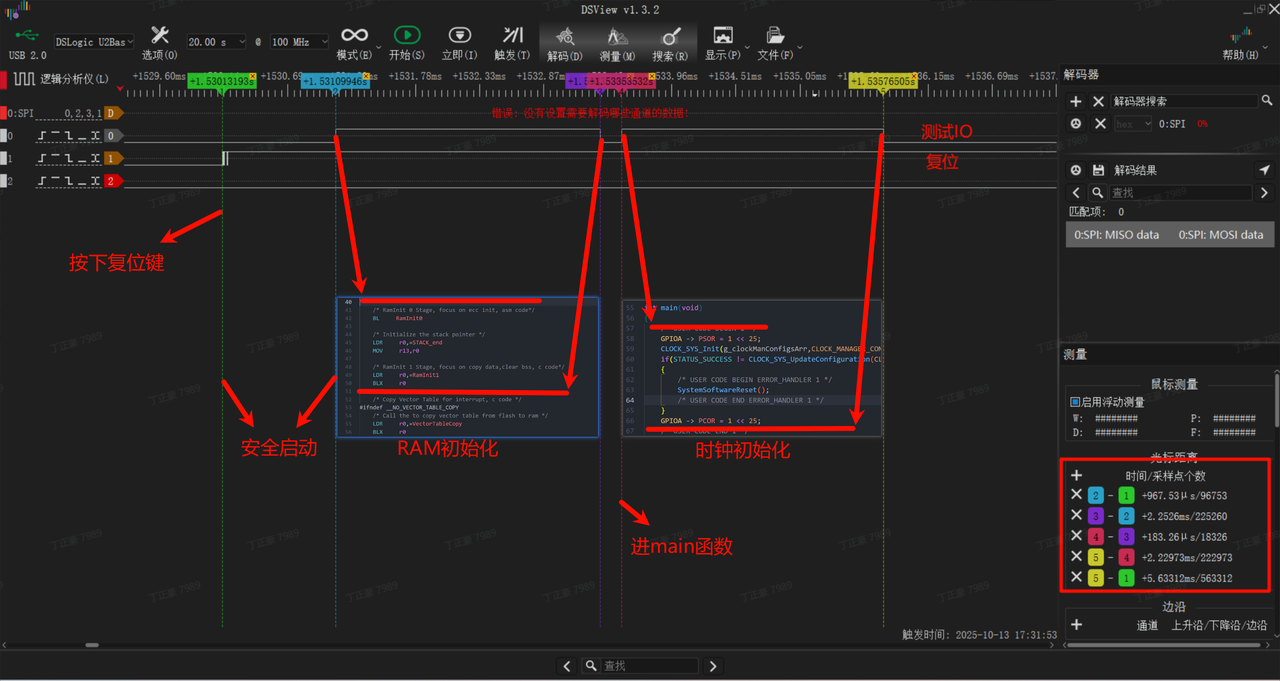Image resolution: width=1280 pixels, height=681 pixels.
Task: Toggle the 0:SPI decoder settings gear button
Action: tap(1076, 123)
